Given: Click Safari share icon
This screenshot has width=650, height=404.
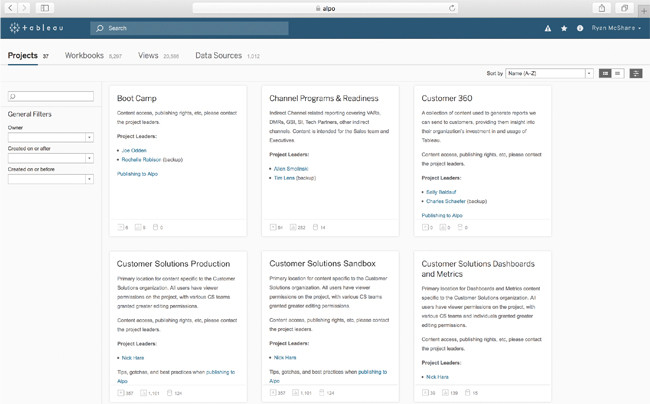Looking at the screenshot, I should click(x=599, y=8).
